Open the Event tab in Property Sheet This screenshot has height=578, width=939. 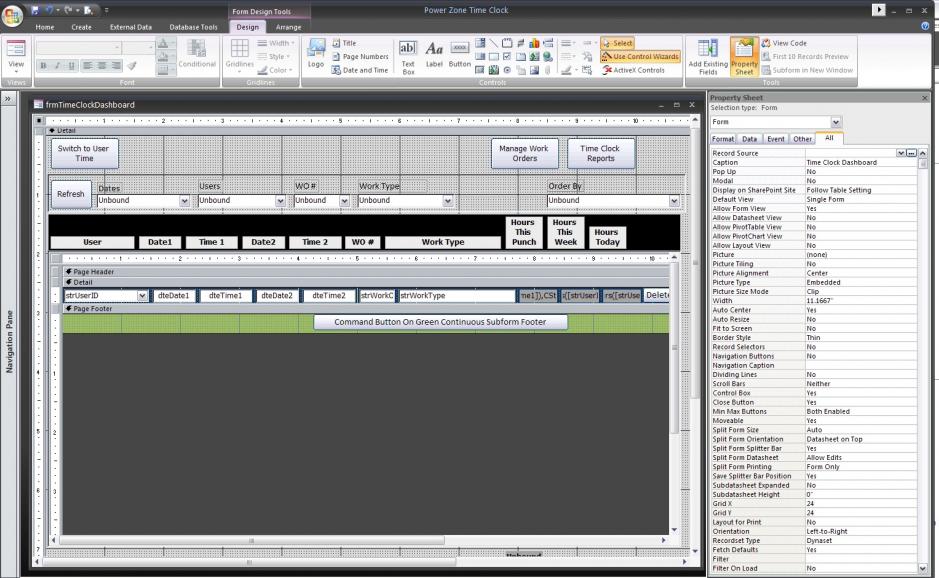point(776,139)
